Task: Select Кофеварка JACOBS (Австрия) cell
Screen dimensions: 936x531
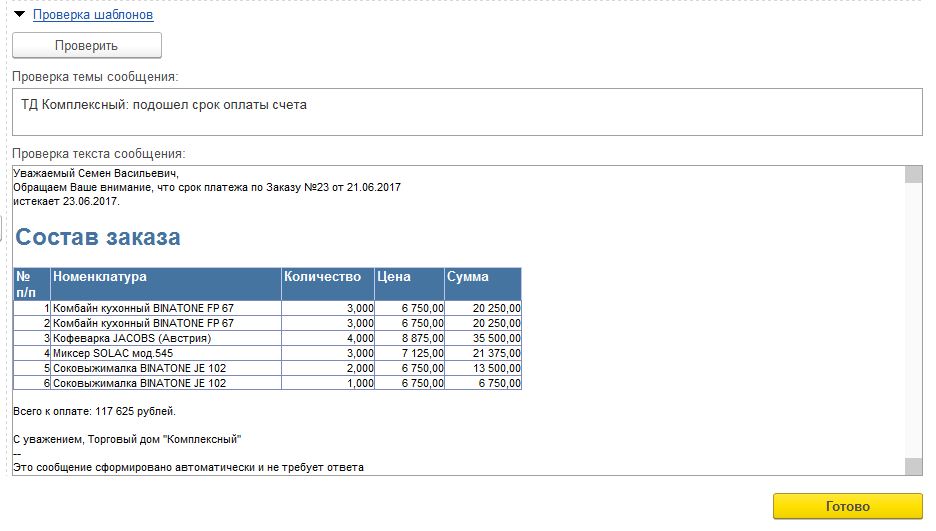Action: click(166, 338)
